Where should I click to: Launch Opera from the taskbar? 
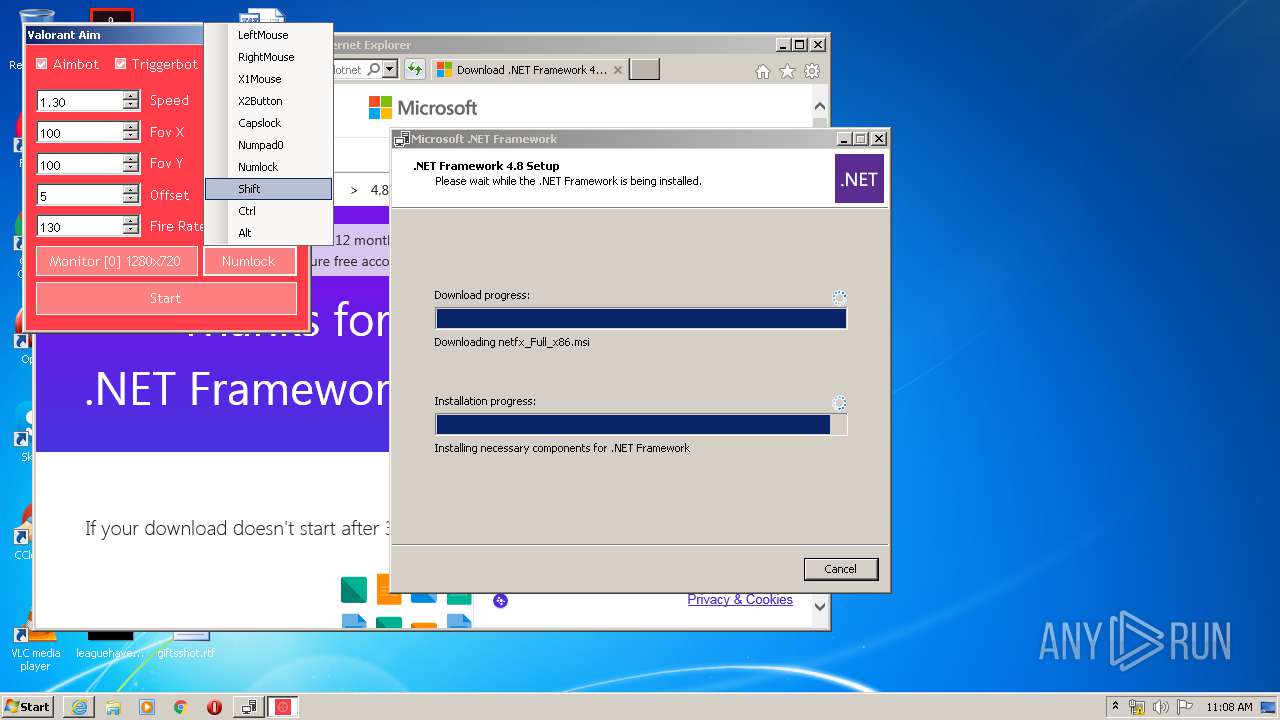point(214,707)
